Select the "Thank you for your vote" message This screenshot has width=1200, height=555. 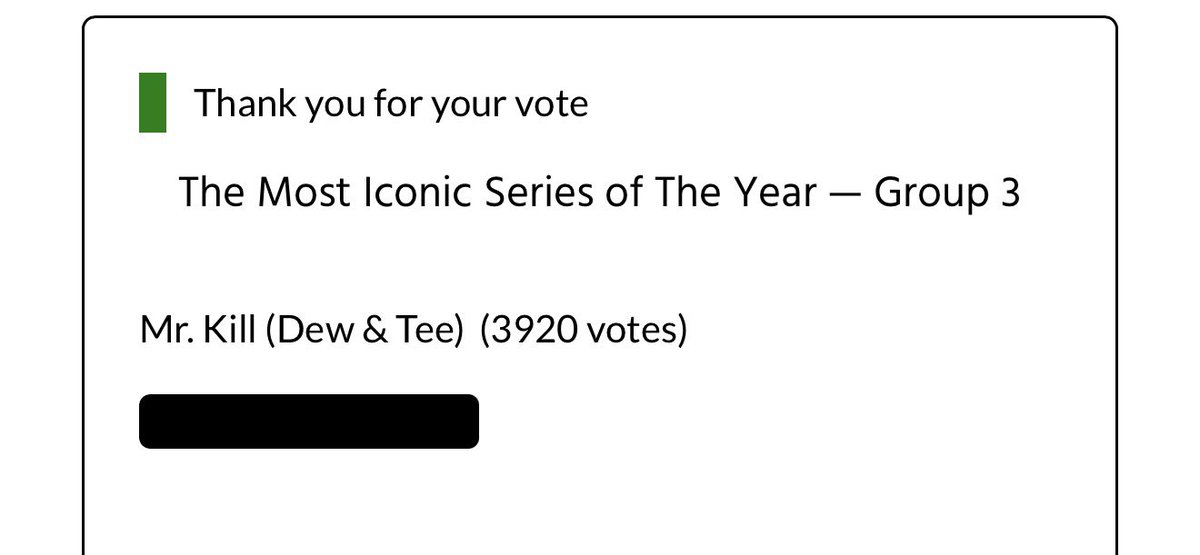pyautogui.click(x=391, y=104)
